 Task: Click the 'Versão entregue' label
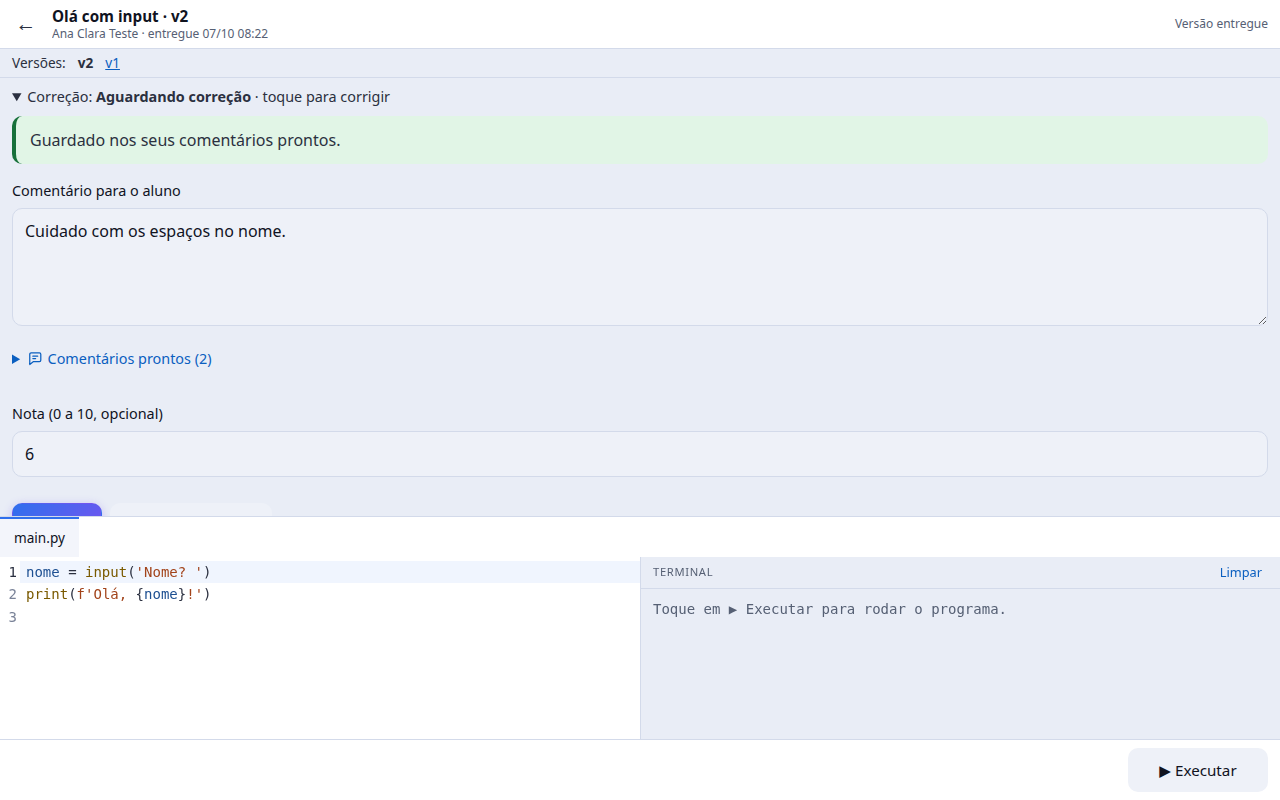(1221, 24)
